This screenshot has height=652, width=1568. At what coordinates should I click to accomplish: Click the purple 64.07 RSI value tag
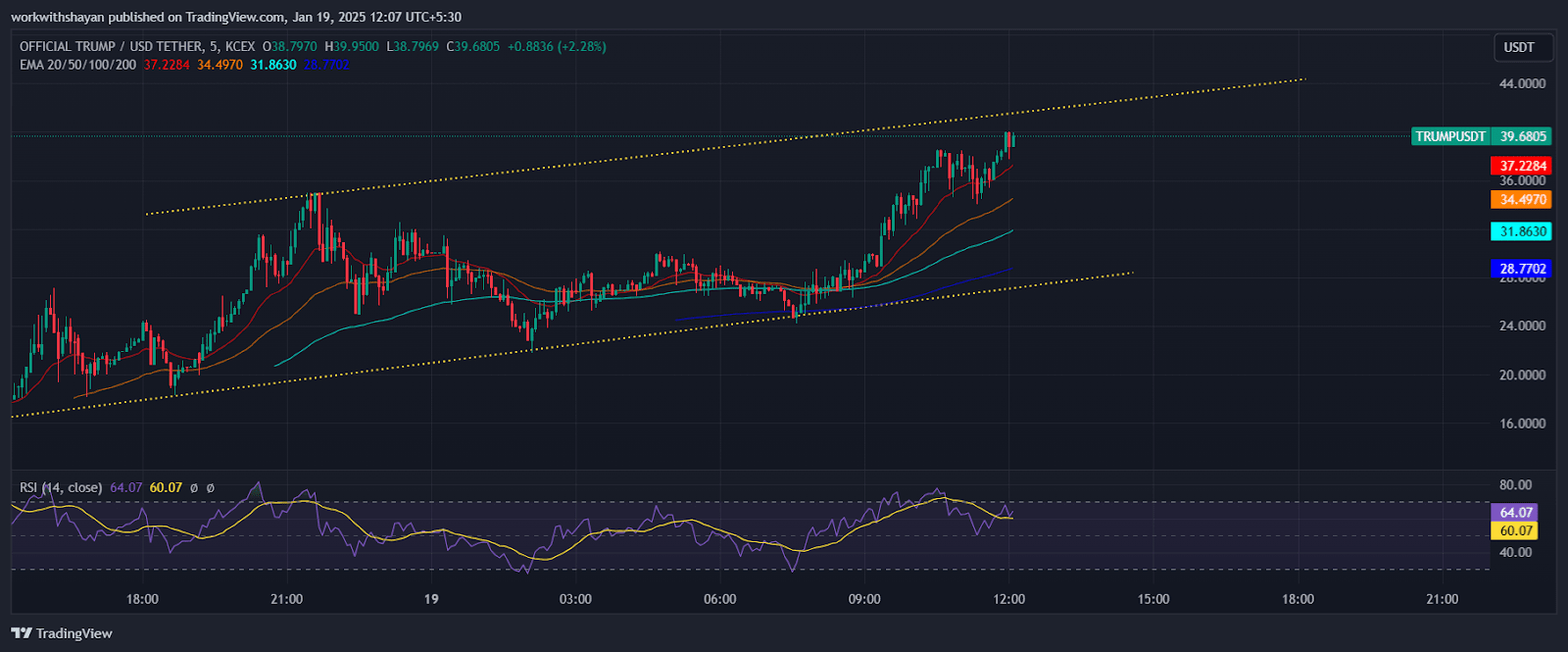click(x=1515, y=512)
